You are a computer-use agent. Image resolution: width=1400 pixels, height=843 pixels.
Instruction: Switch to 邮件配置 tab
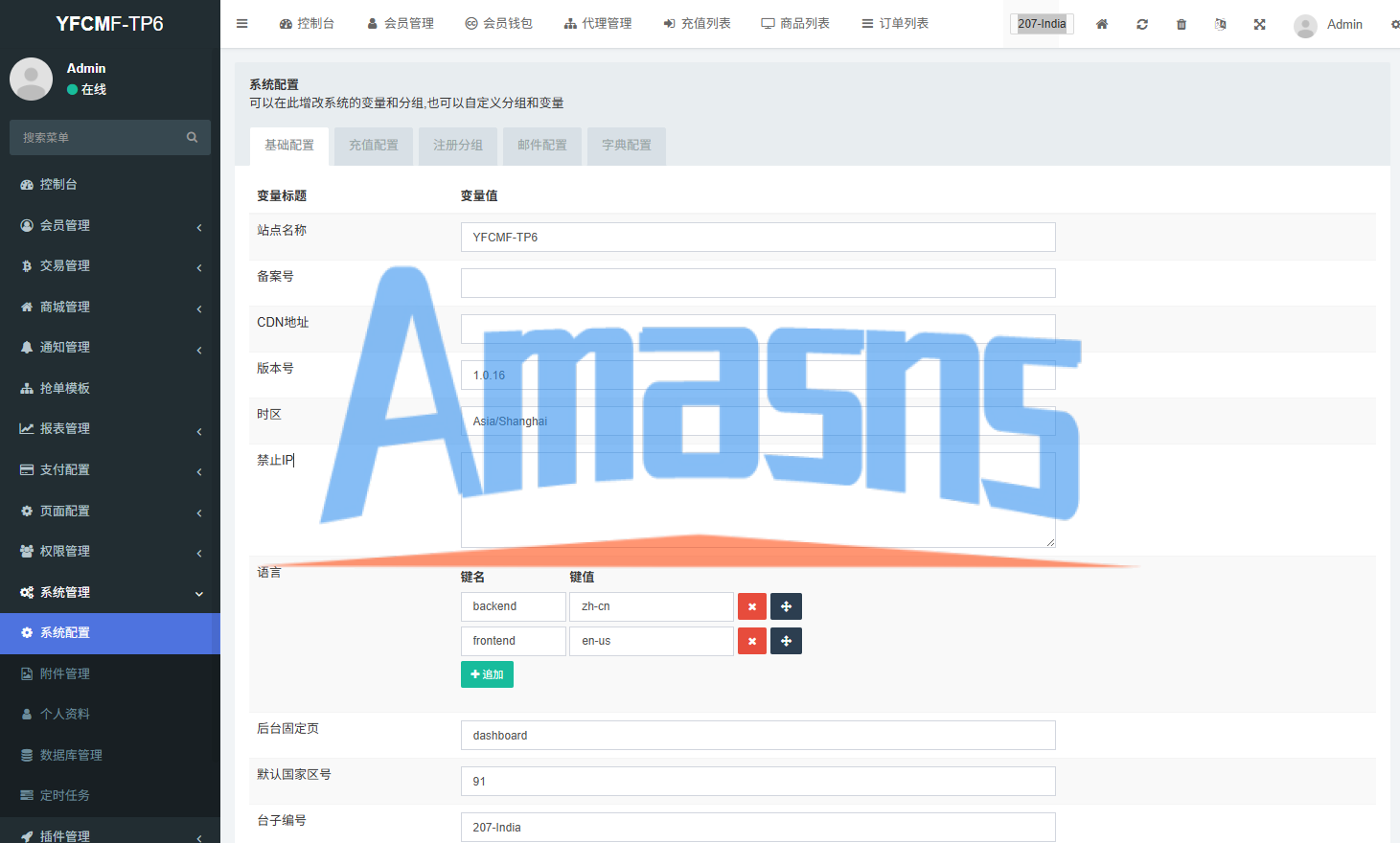tap(542, 146)
